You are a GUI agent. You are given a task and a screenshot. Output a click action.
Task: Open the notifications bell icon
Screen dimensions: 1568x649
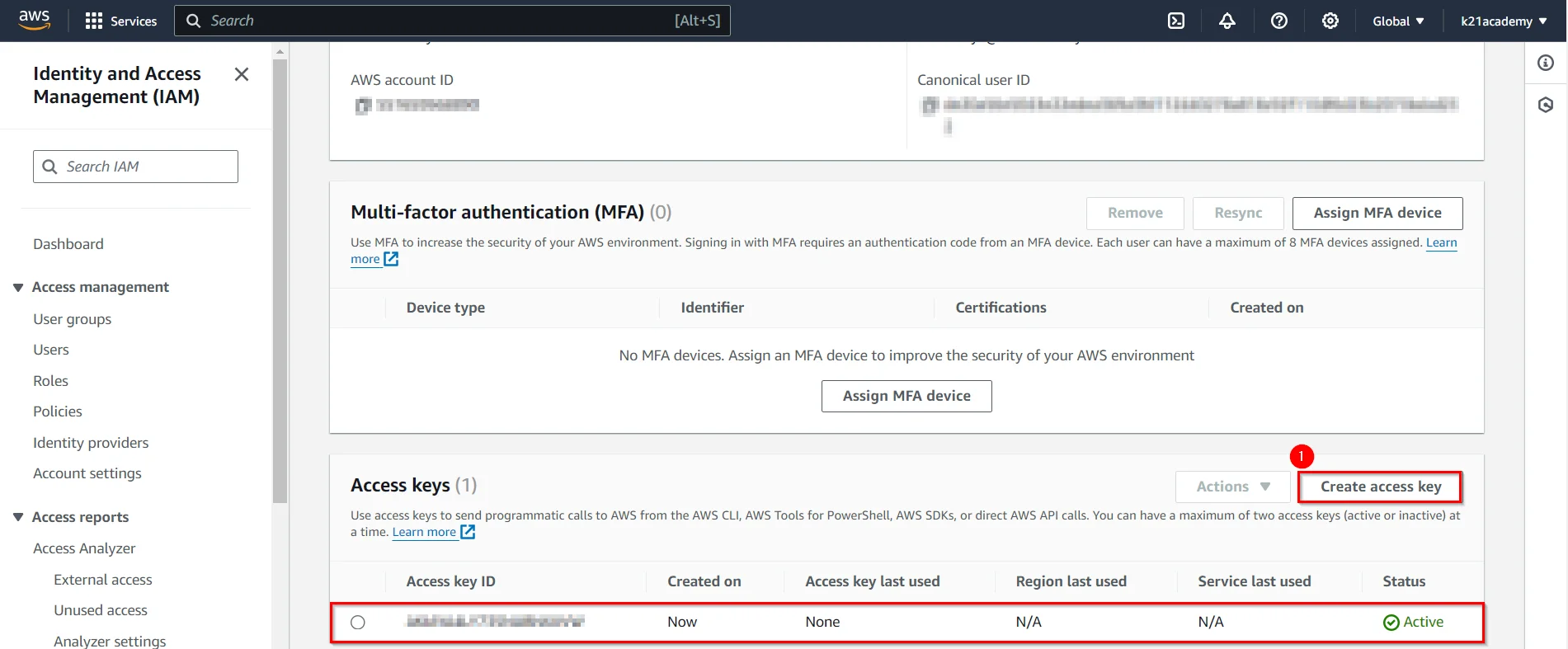coord(1227,21)
